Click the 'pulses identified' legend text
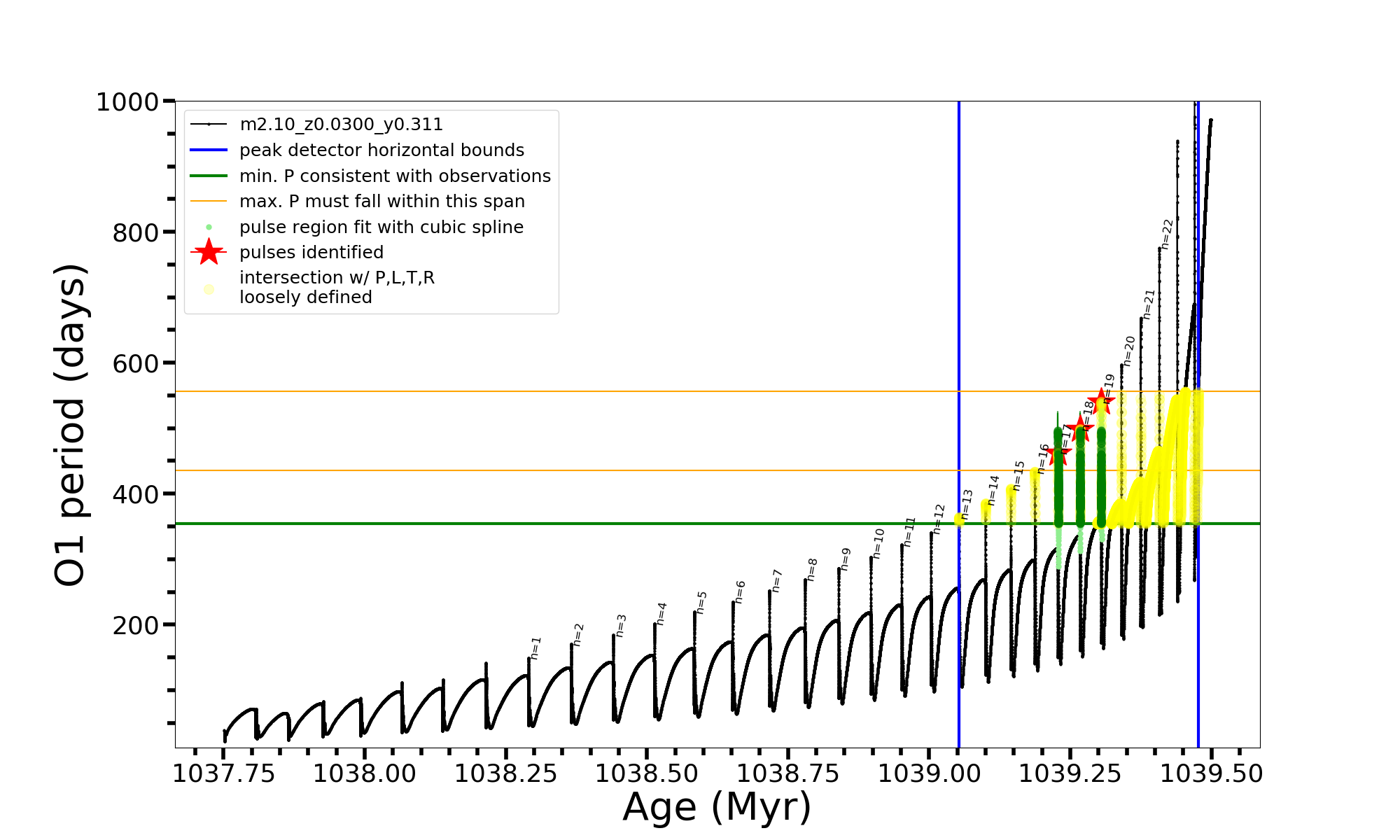Viewport: 1400px width, 840px height. 311,252
